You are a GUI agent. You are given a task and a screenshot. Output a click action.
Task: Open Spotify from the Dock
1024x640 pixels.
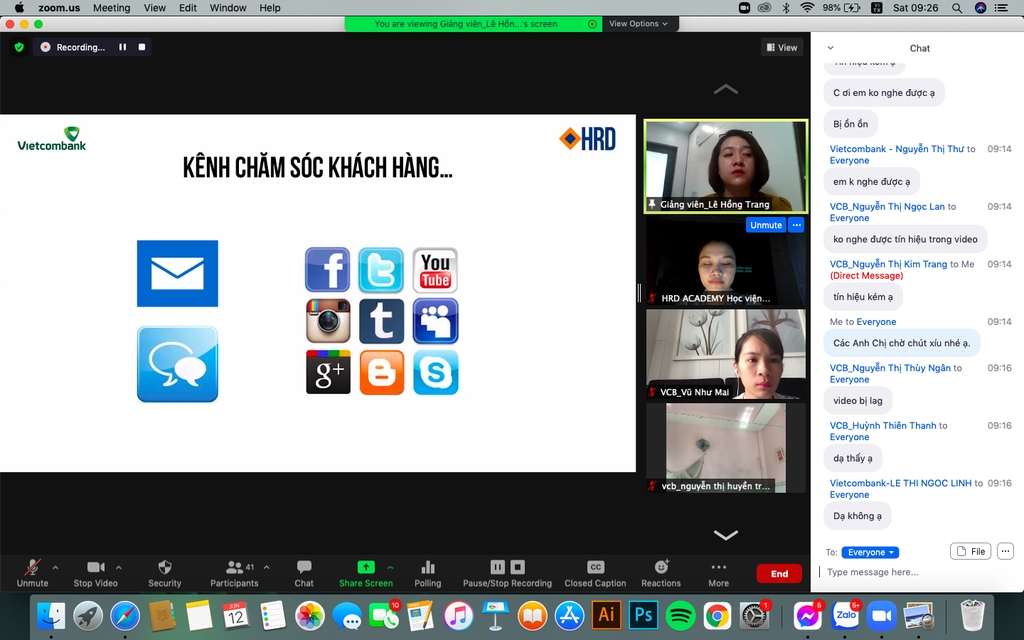(680, 616)
